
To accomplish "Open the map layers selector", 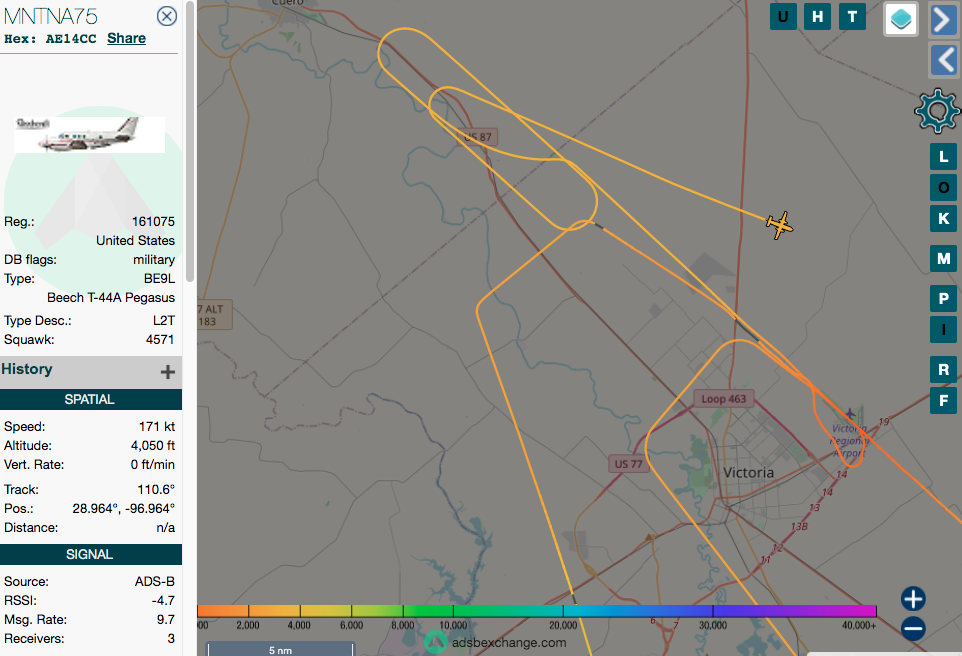I will (x=901, y=18).
